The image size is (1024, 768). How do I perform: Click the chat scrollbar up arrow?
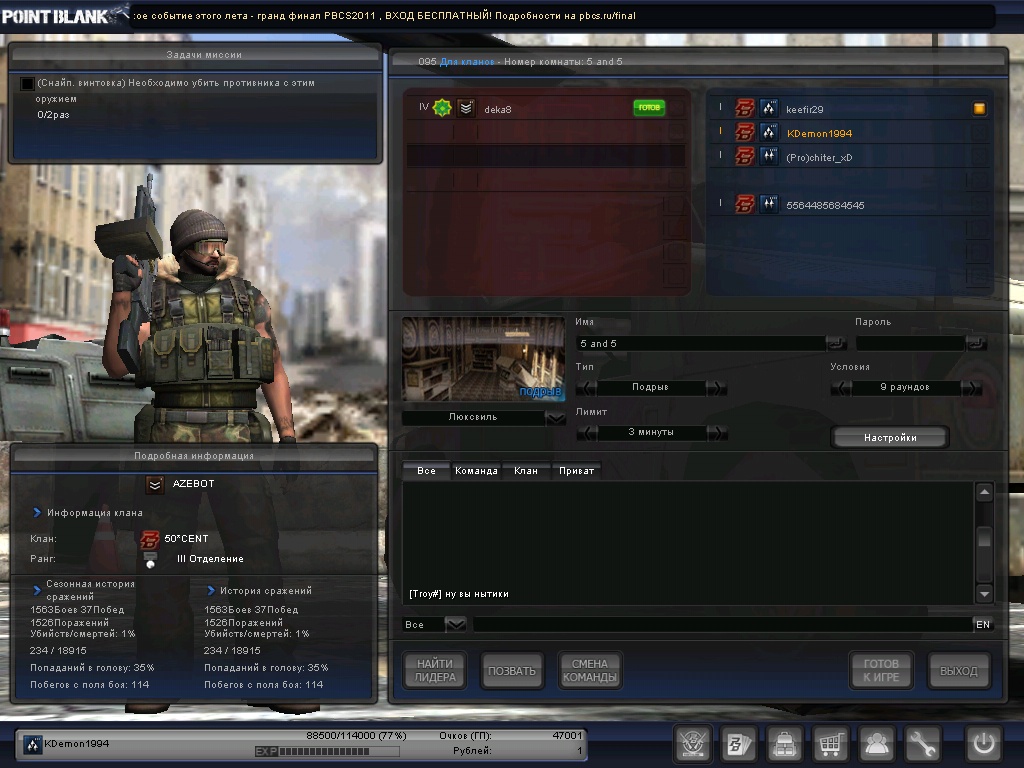pyautogui.click(x=984, y=492)
